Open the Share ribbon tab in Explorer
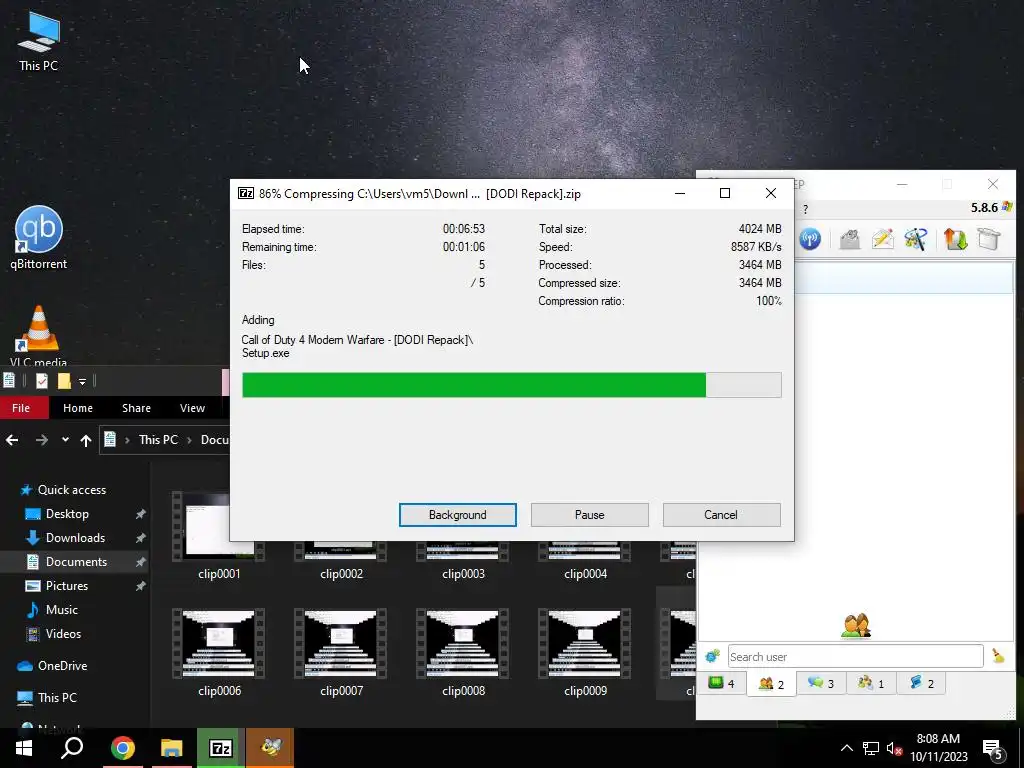Screen dimensions: 1024x768 click(x=136, y=408)
